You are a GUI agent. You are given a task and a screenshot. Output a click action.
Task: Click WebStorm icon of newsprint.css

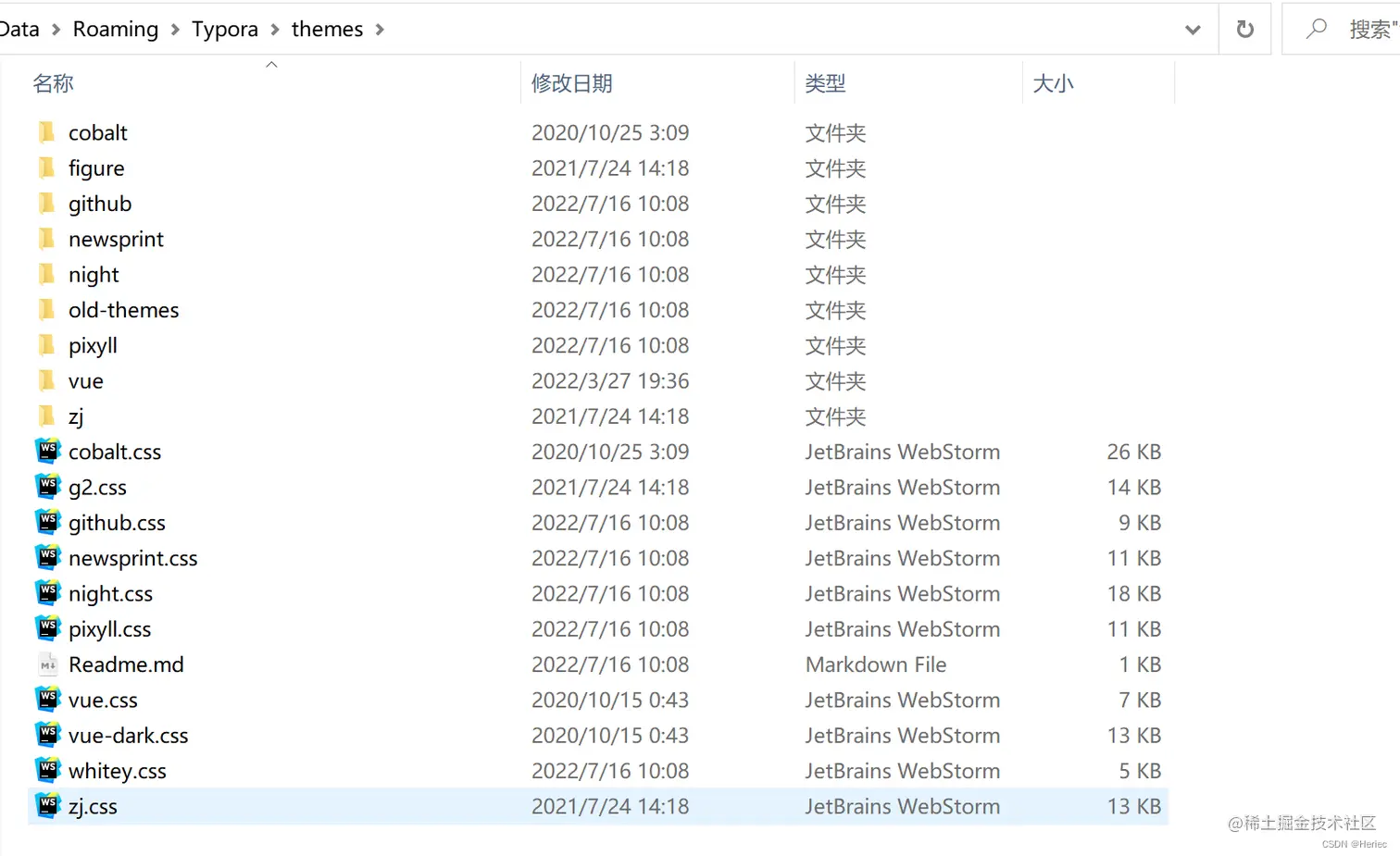point(48,557)
